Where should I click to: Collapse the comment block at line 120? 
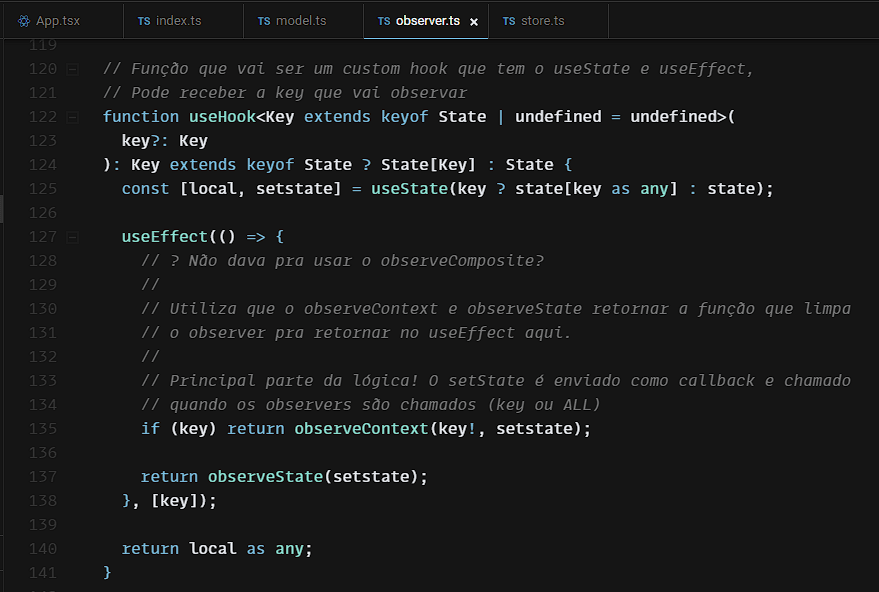(72, 70)
